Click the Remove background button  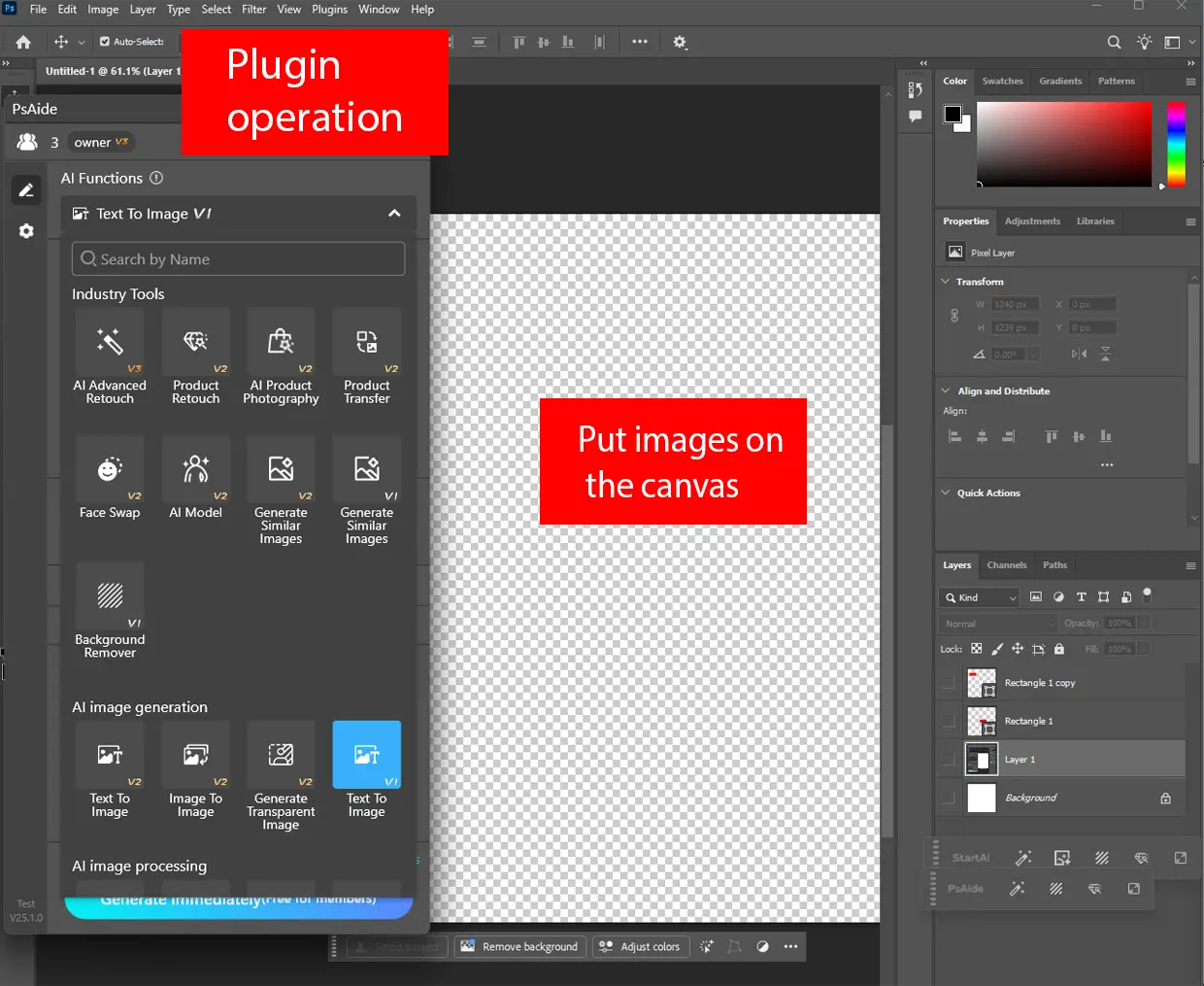[x=518, y=947]
